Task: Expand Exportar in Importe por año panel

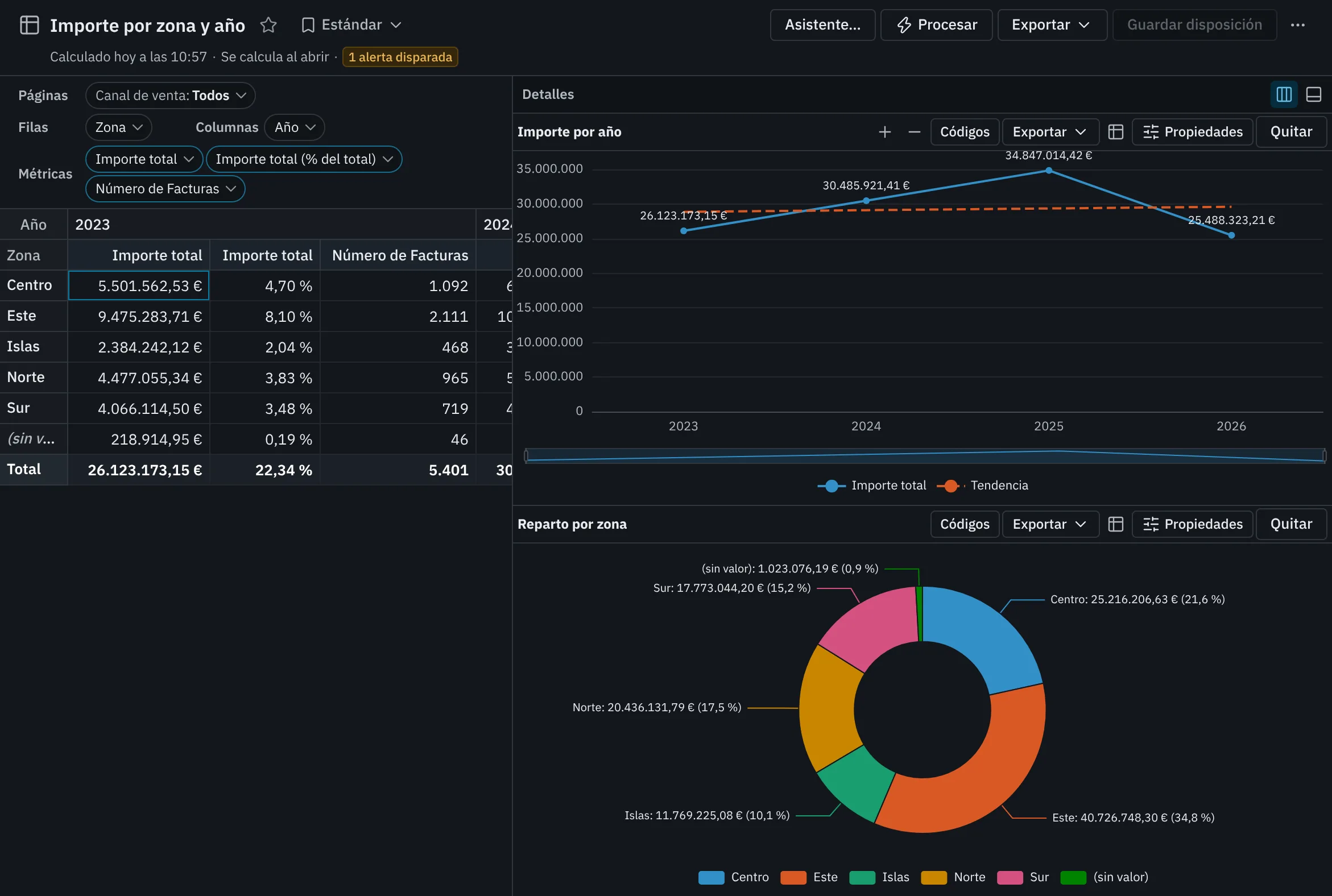Action: tap(1050, 132)
